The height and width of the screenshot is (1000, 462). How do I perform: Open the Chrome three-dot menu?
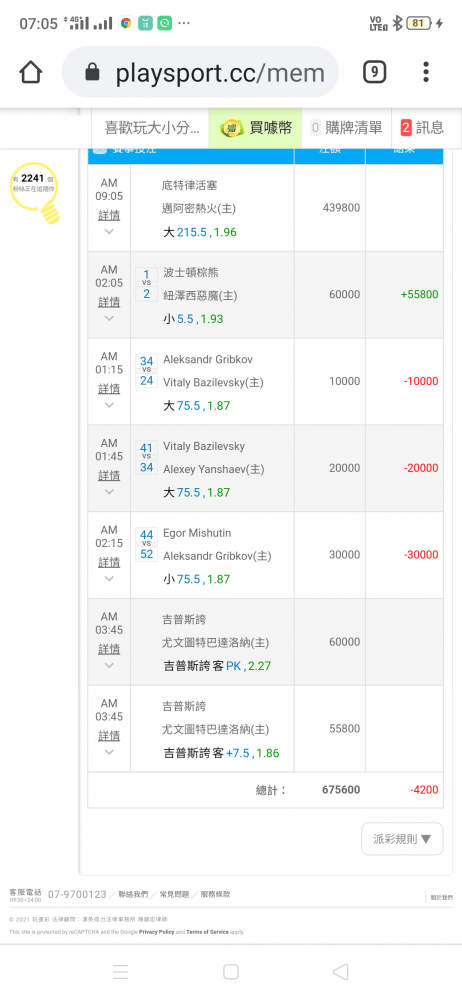pos(426,72)
